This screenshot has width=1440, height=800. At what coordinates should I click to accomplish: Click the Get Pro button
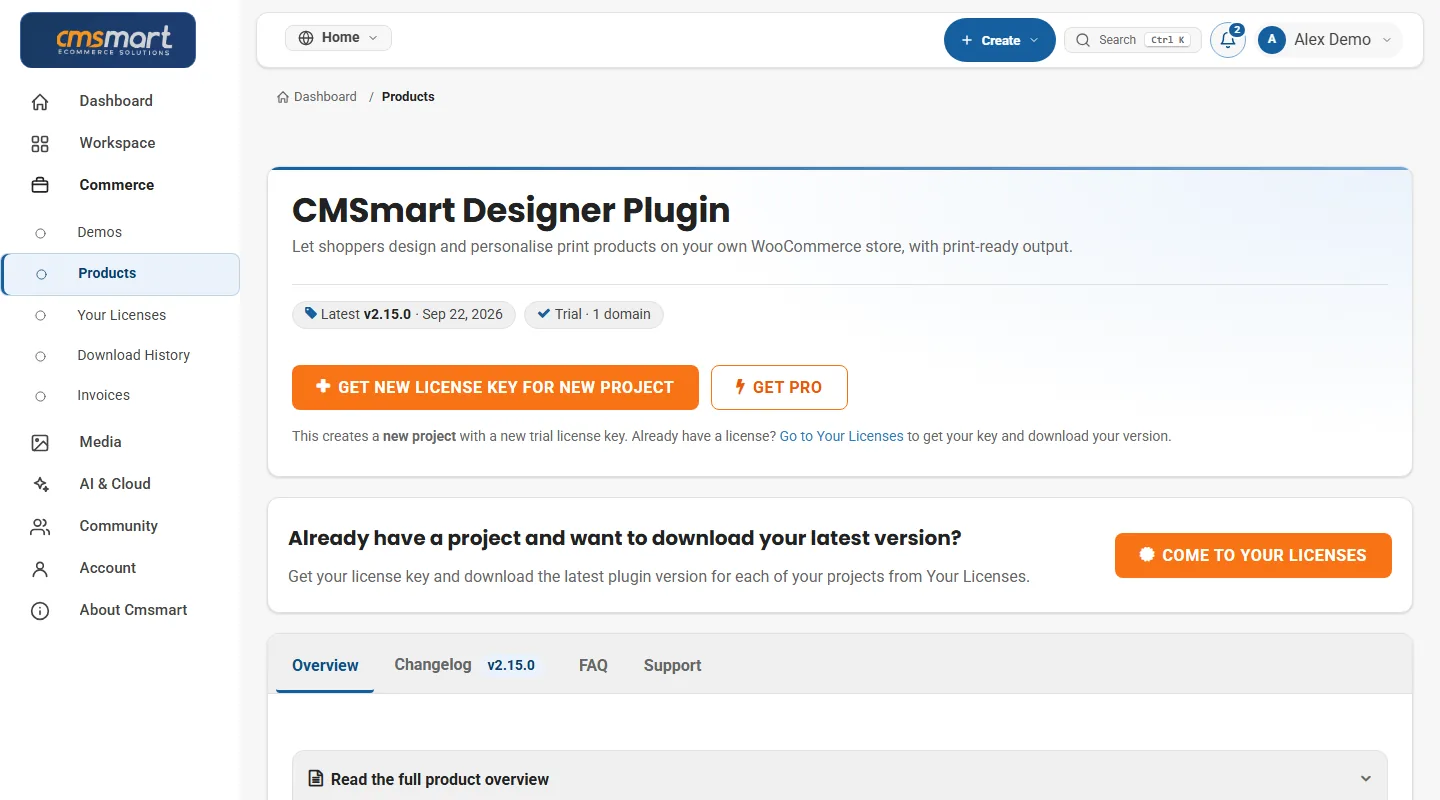779,387
